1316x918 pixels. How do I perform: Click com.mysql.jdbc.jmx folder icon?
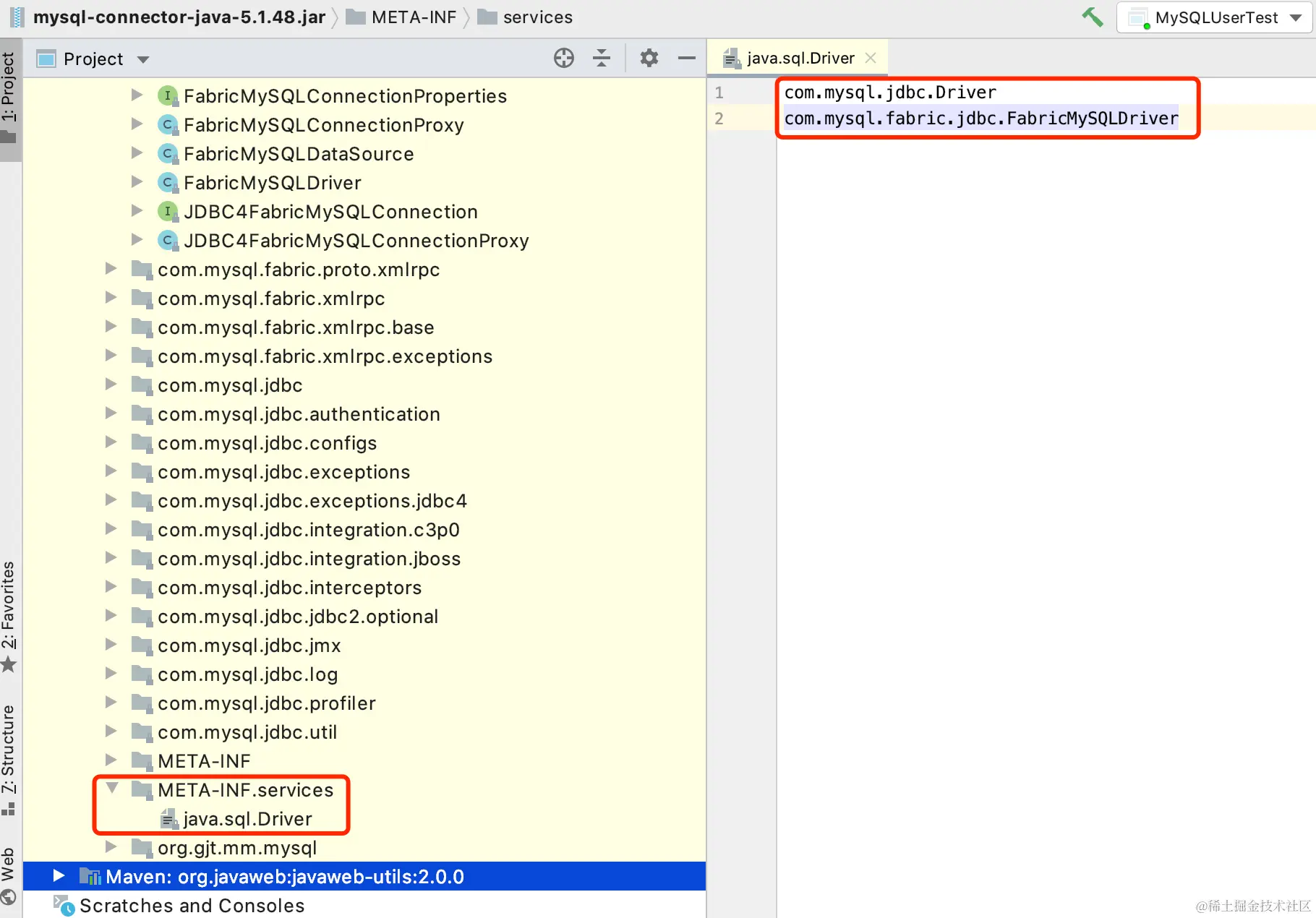click(x=142, y=645)
